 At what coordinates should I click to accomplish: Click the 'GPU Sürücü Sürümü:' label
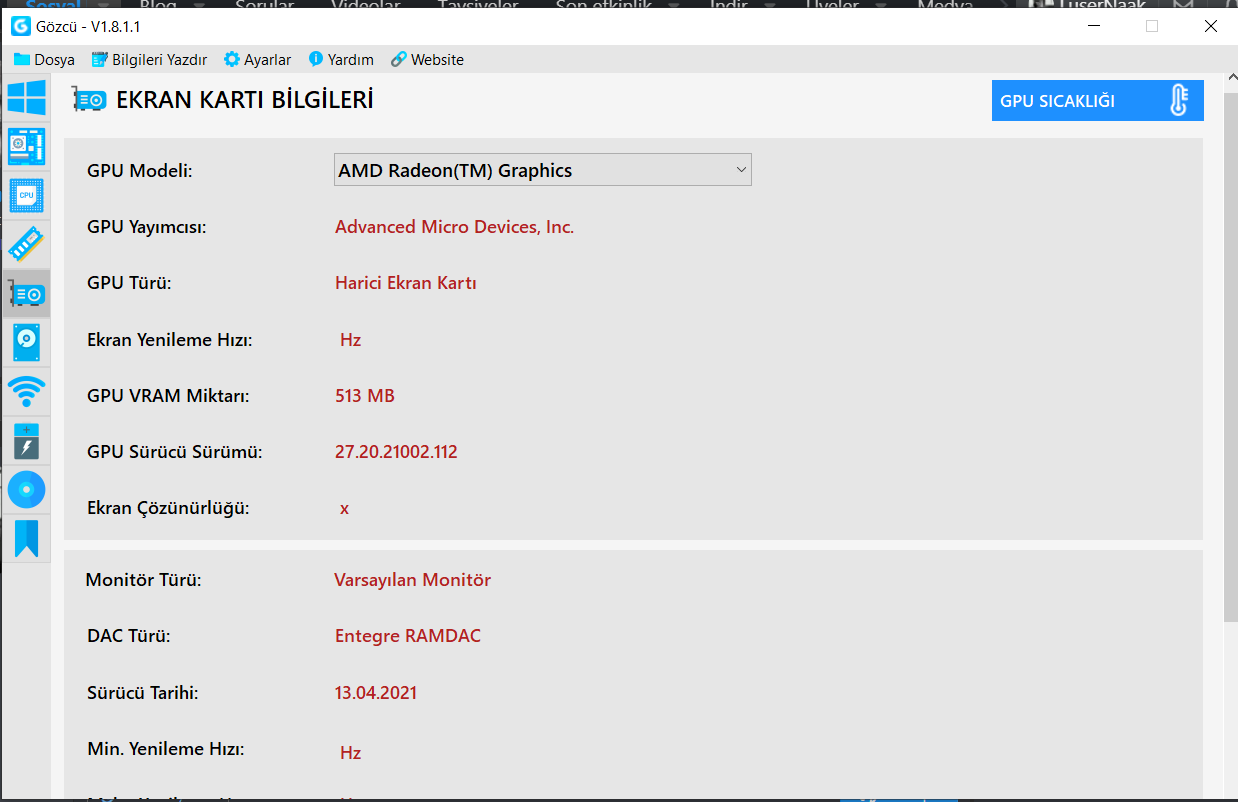(x=175, y=452)
